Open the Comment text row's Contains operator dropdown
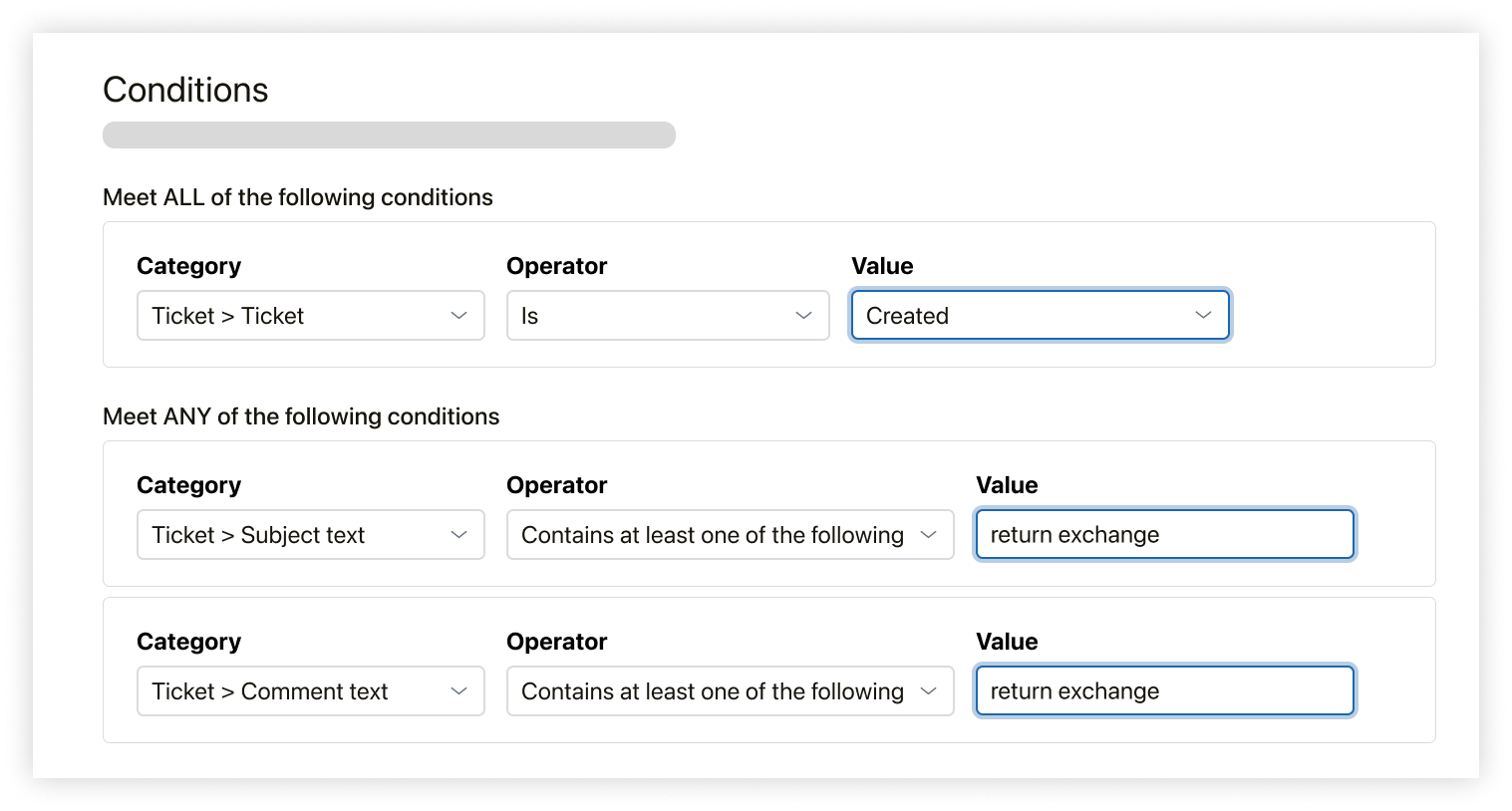This screenshot has width=1512, height=811. 712,691
